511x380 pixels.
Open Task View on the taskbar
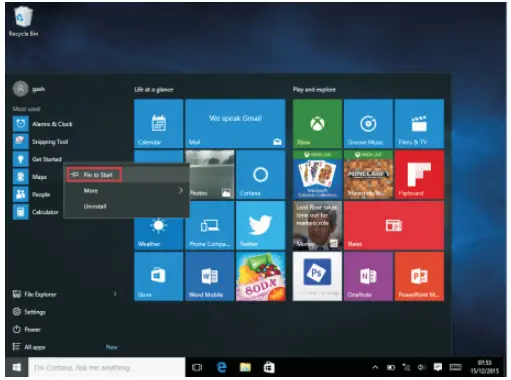pyautogui.click(x=197, y=367)
